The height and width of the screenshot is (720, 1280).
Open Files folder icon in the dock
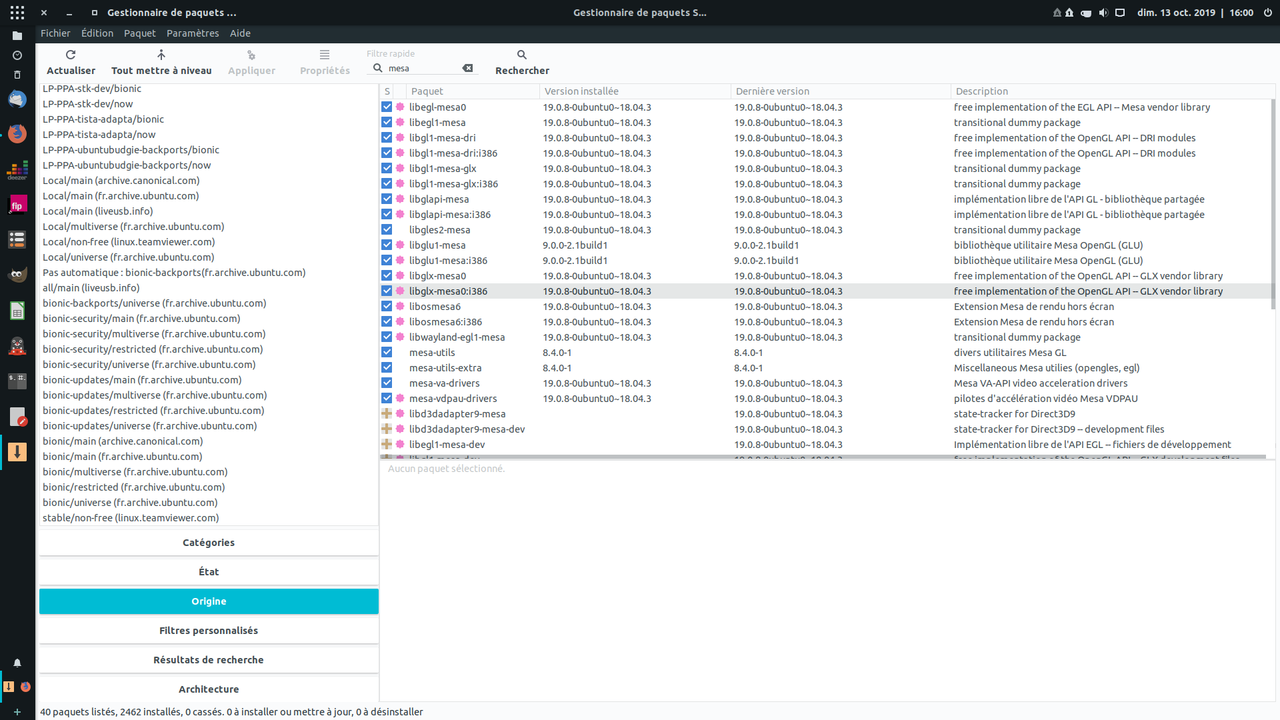click(x=17, y=36)
